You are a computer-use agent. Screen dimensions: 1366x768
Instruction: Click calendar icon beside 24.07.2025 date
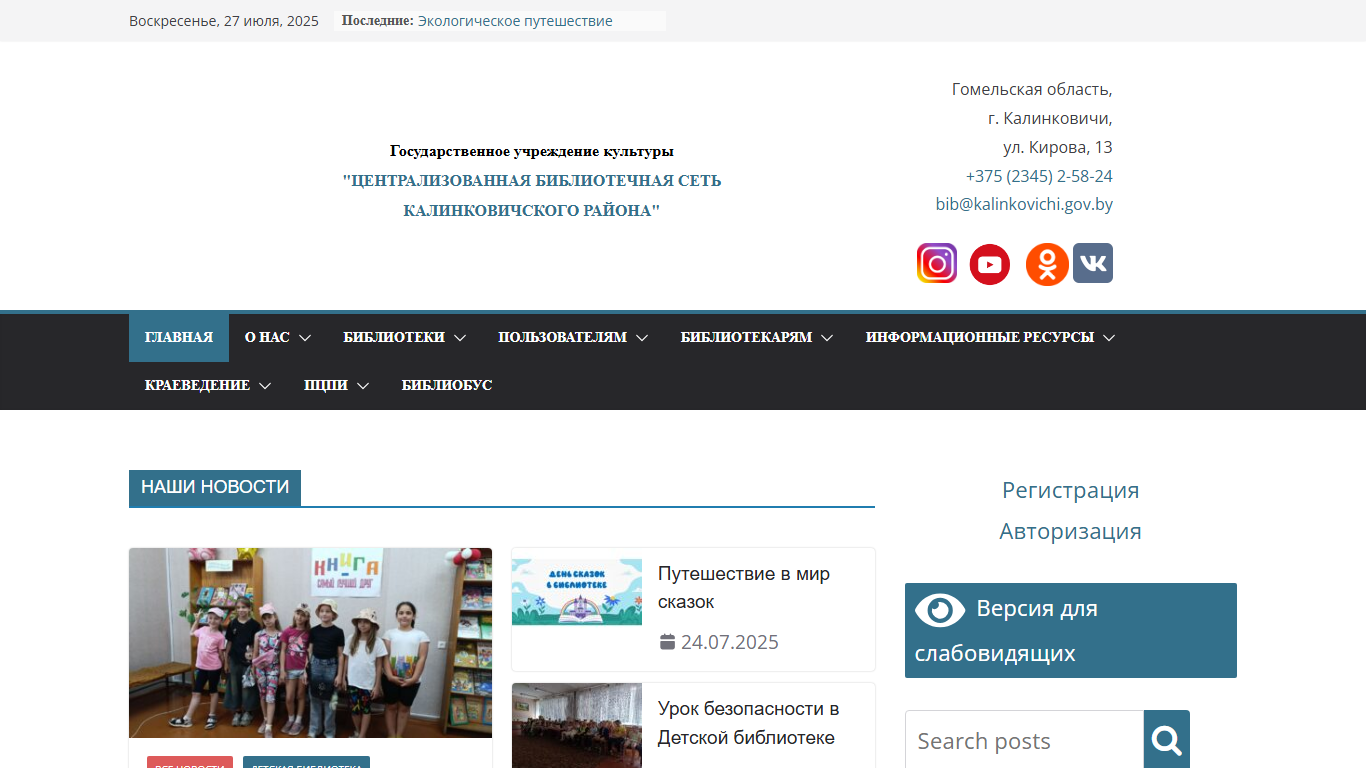pos(667,642)
